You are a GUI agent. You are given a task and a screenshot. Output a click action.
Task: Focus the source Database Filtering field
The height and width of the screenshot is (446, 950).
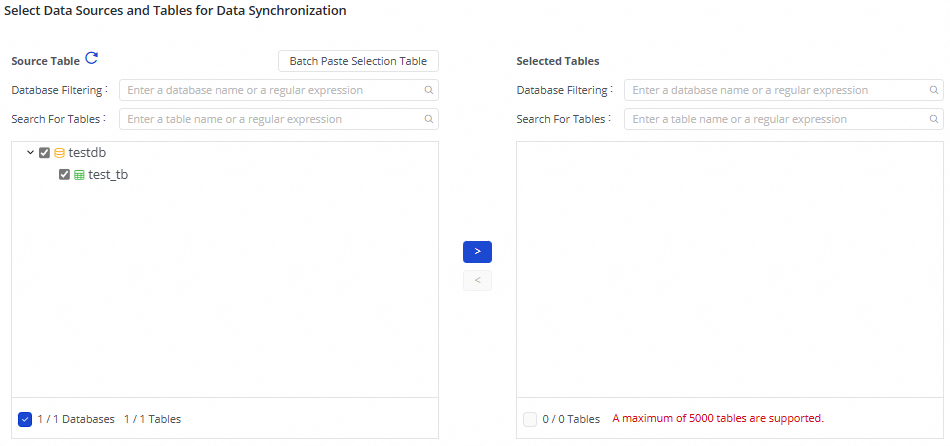click(x=270, y=90)
